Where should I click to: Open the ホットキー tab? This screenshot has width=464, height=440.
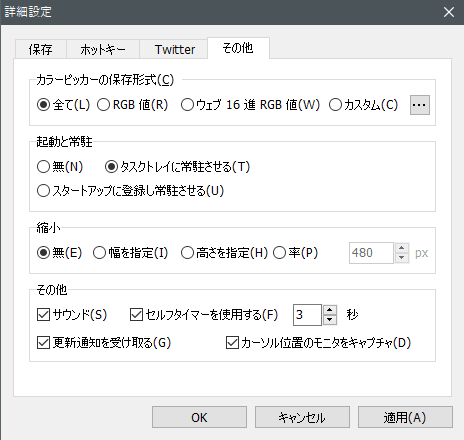click(103, 49)
